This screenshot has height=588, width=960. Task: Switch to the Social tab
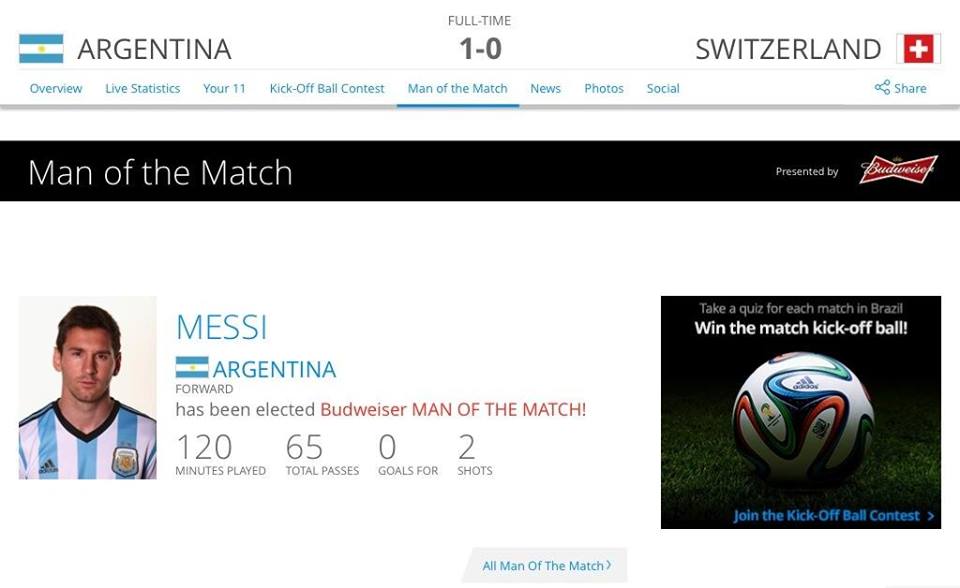[x=663, y=88]
